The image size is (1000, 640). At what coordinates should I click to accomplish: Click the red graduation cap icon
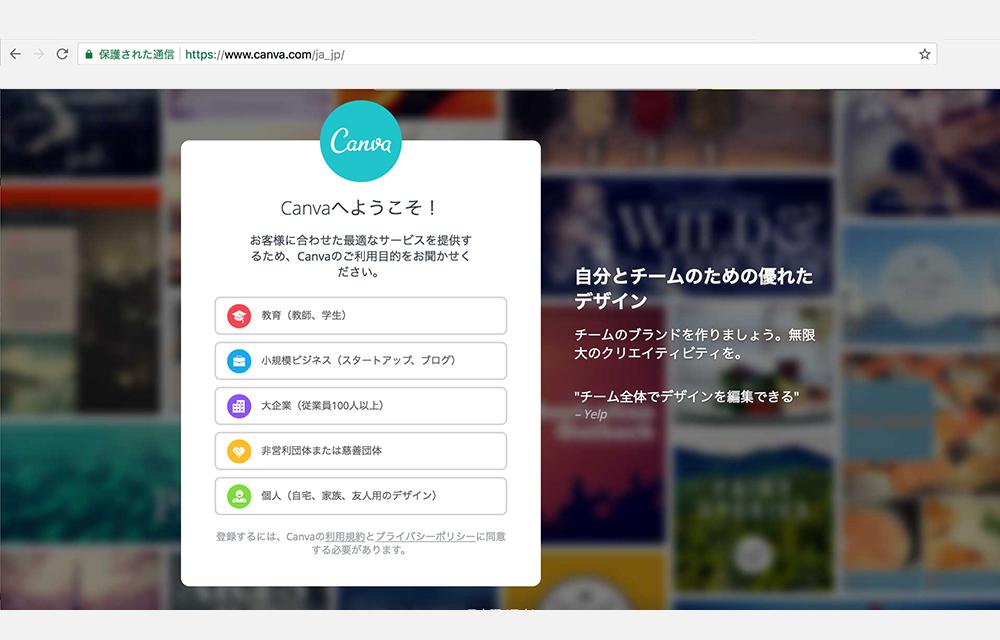click(239, 316)
